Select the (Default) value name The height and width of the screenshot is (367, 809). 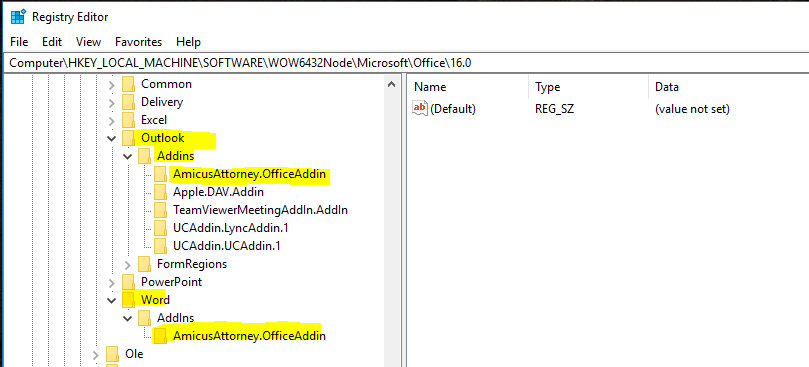tap(452, 109)
